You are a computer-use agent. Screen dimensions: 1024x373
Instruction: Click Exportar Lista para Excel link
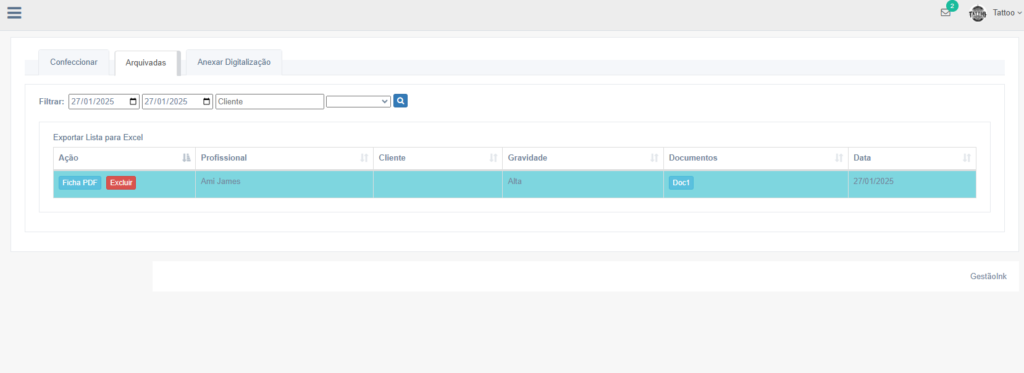(x=98, y=138)
